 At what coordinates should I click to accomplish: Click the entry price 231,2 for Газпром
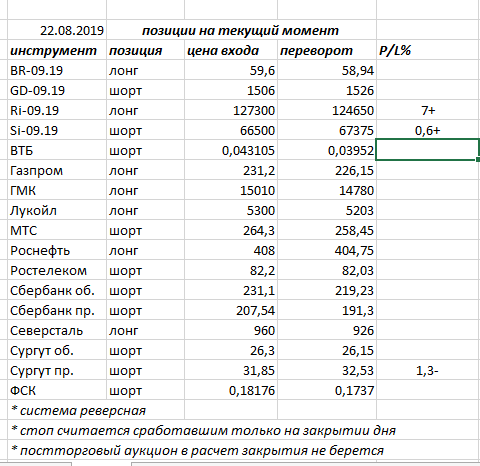coord(231,170)
